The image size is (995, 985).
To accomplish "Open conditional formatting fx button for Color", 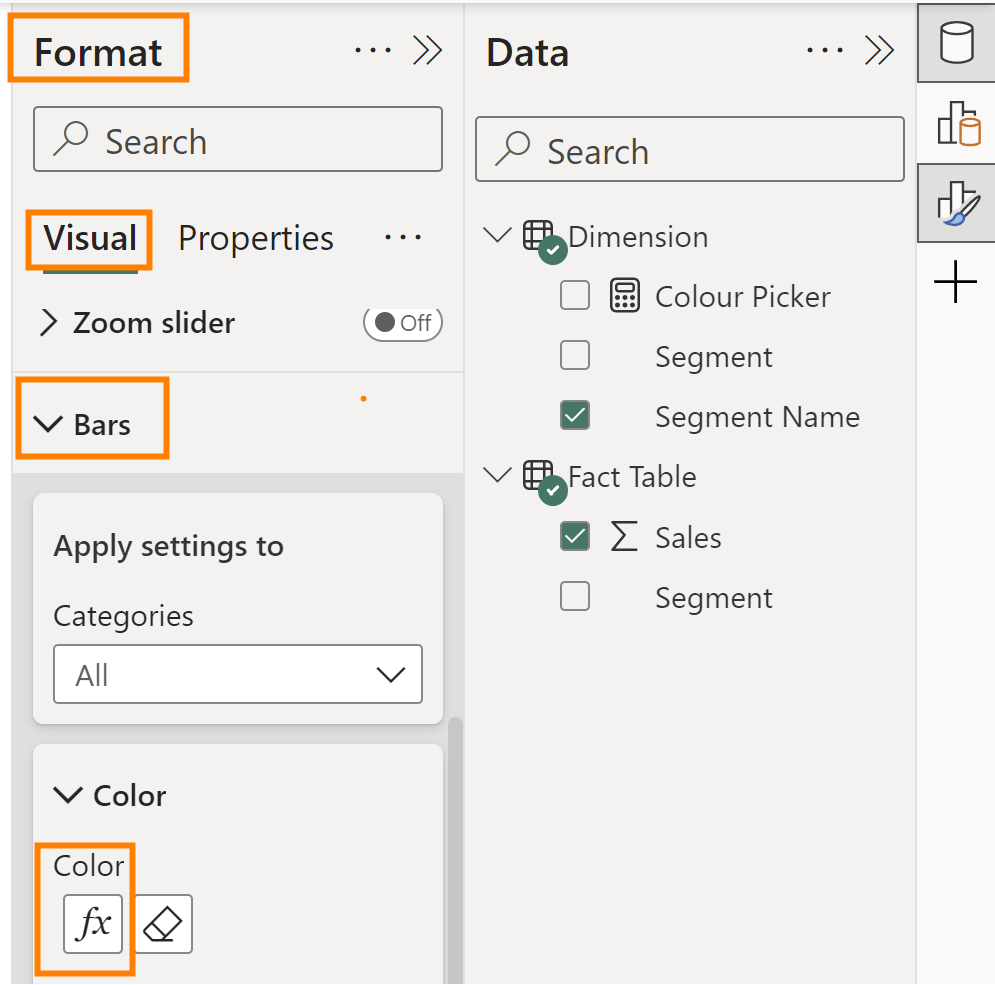I will [x=93, y=924].
